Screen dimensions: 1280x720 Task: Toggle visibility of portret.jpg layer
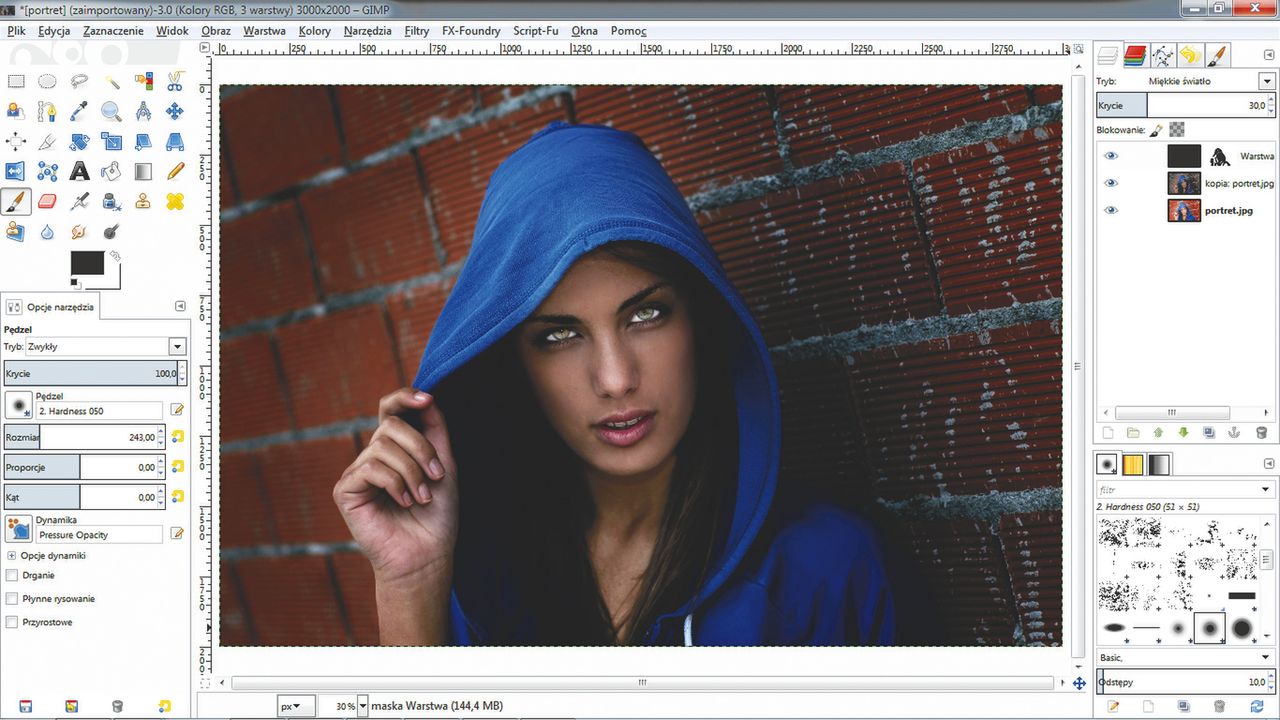[x=1111, y=210]
